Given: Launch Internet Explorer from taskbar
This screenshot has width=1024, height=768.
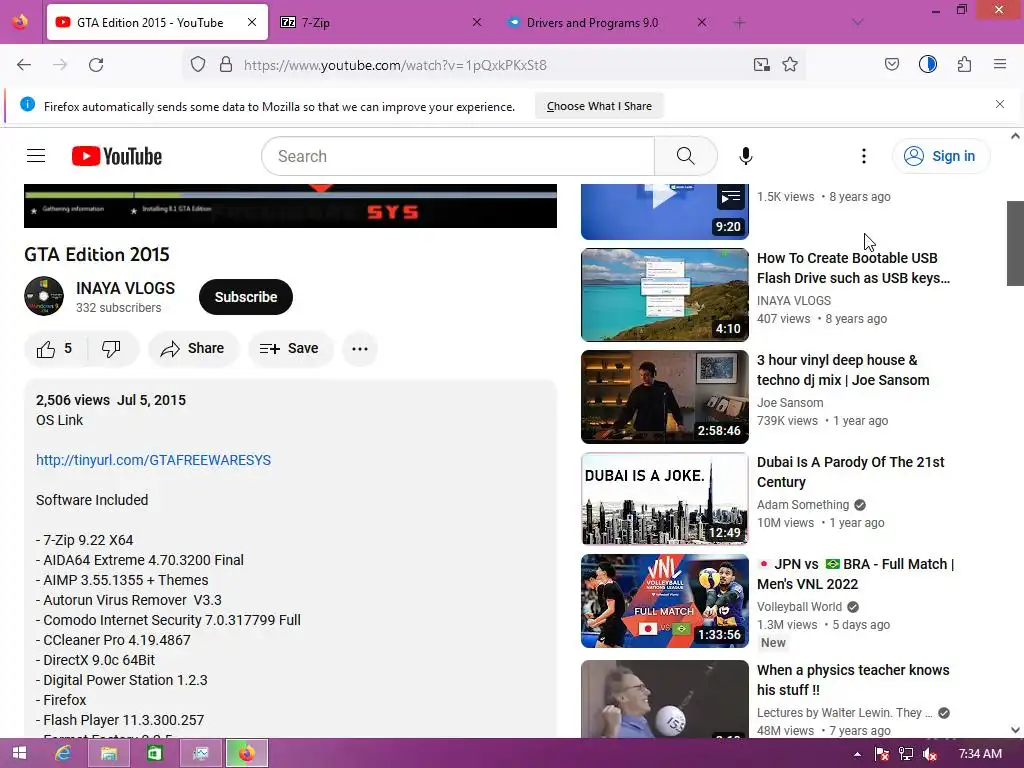Looking at the screenshot, I should (x=63, y=754).
